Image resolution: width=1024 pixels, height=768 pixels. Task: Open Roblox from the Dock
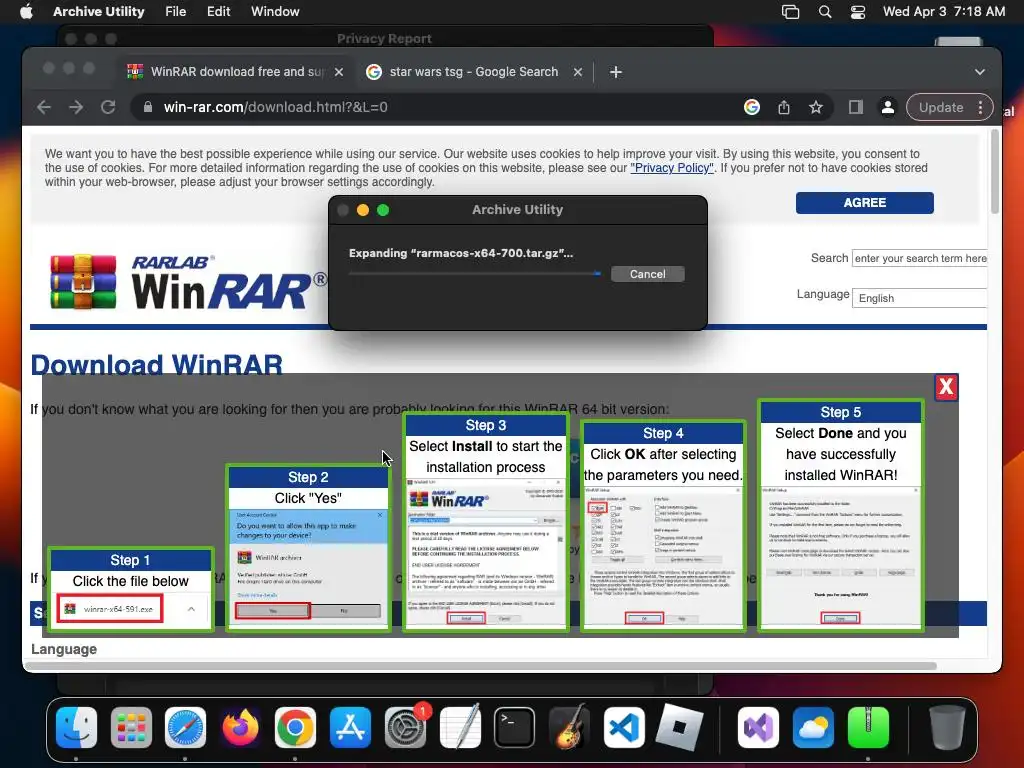click(679, 727)
